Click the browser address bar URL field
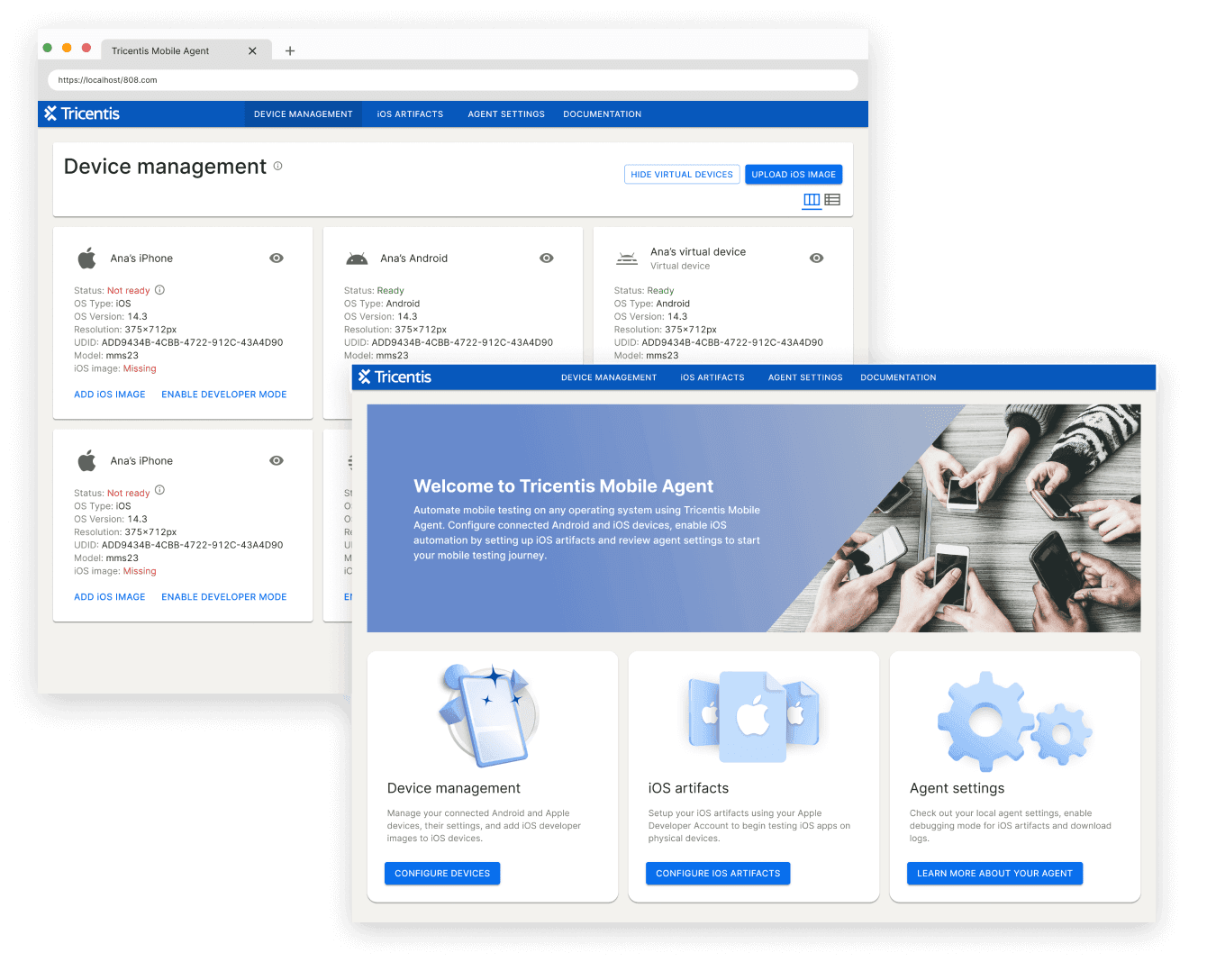 [x=453, y=80]
